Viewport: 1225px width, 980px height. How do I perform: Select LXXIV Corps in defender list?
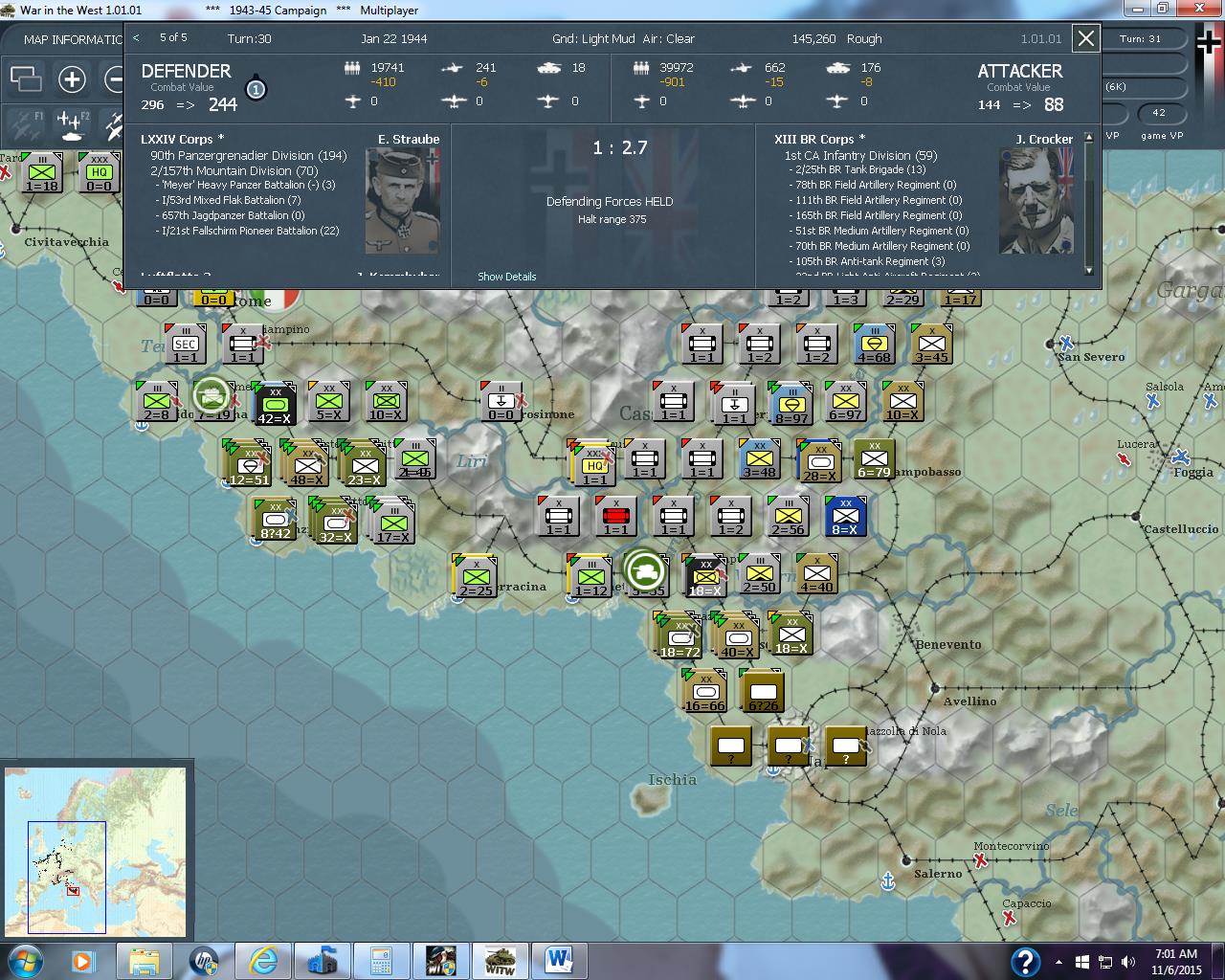pos(182,140)
